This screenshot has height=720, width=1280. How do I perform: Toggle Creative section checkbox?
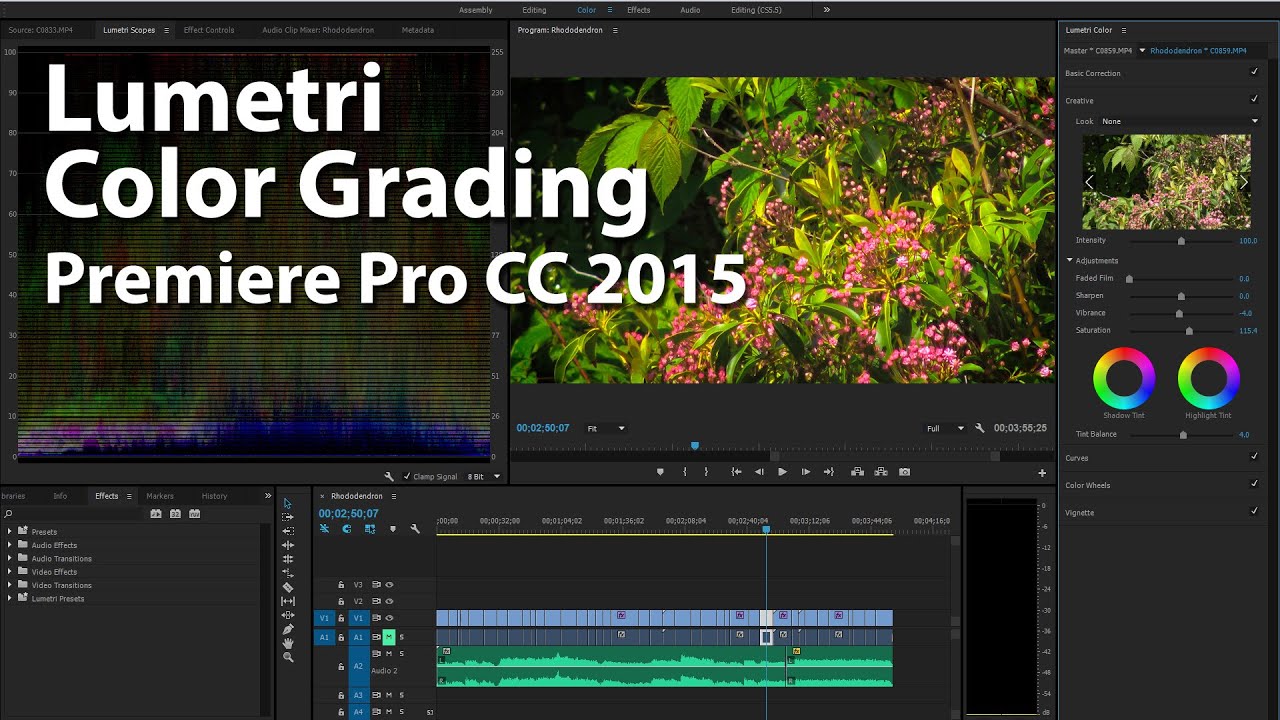pyautogui.click(x=1254, y=99)
